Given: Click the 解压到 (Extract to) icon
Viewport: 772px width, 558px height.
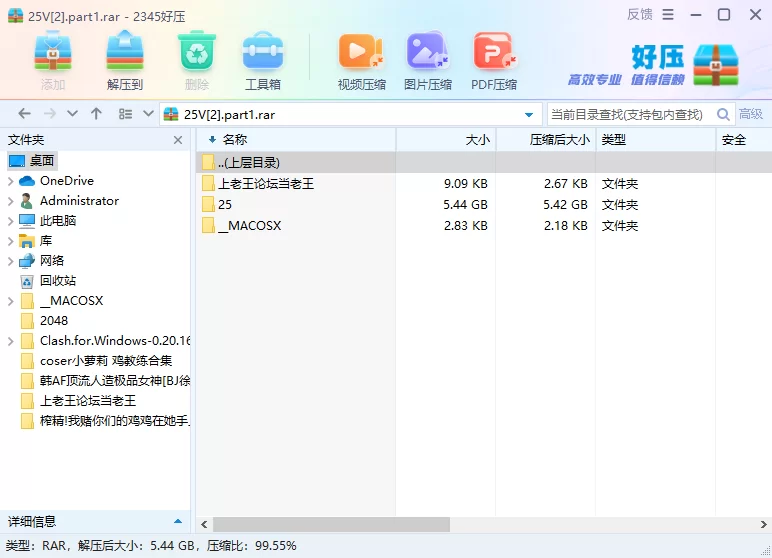Looking at the screenshot, I should tap(125, 60).
